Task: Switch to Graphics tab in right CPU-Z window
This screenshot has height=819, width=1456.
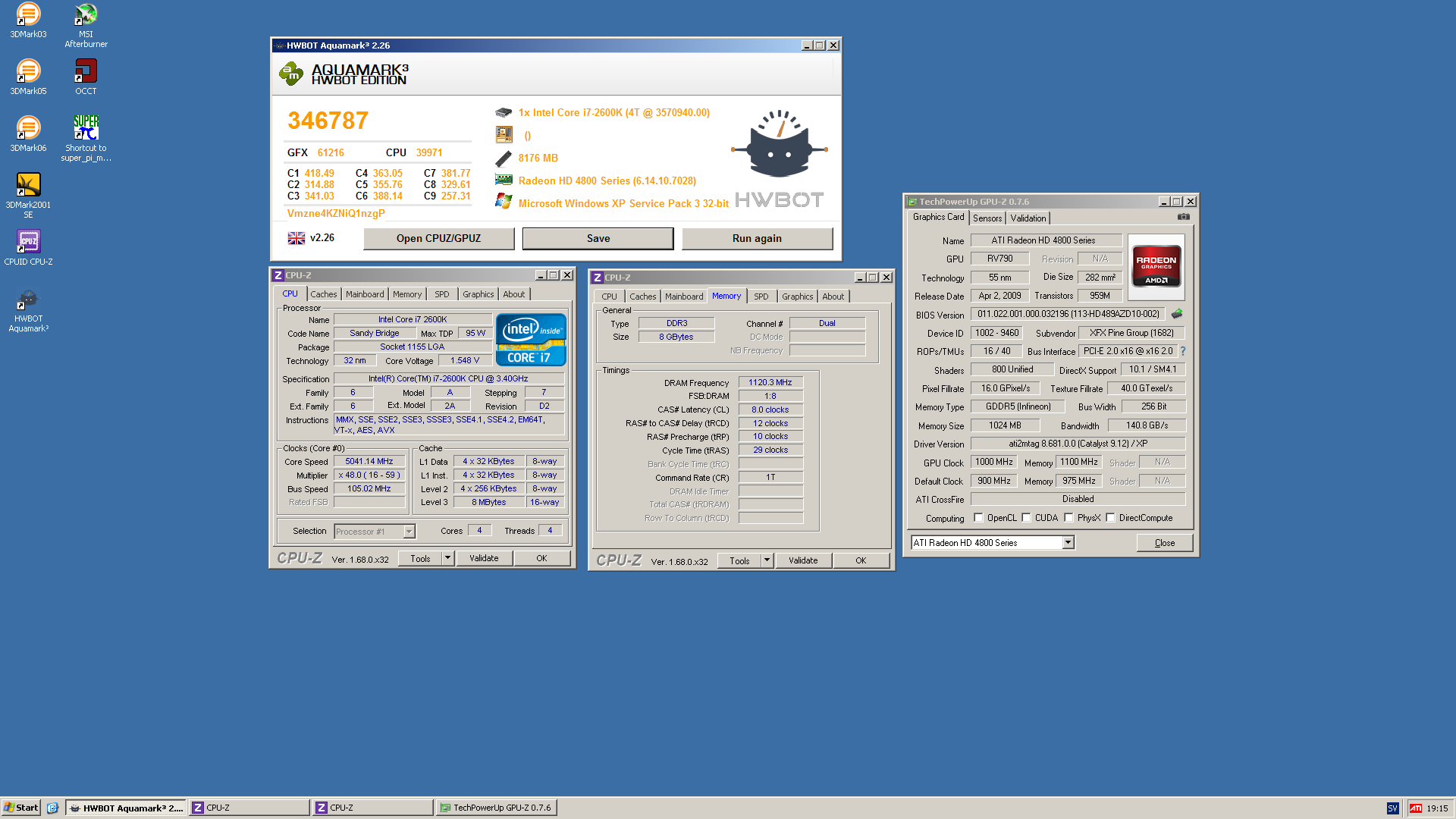Action: [x=798, y=297]
